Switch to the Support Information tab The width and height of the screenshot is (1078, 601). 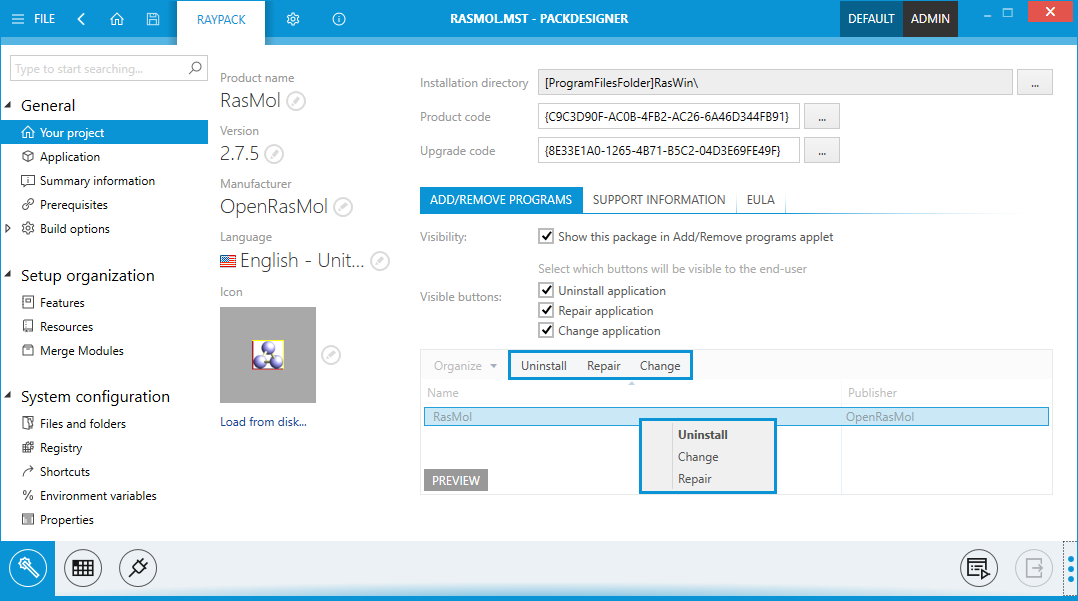pos(658,200)
